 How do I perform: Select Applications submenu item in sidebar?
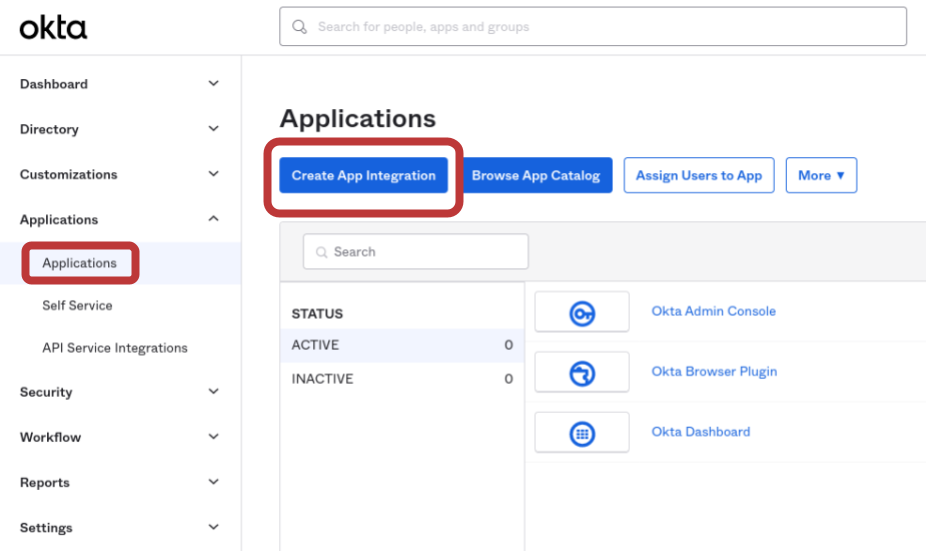[80, 263]
